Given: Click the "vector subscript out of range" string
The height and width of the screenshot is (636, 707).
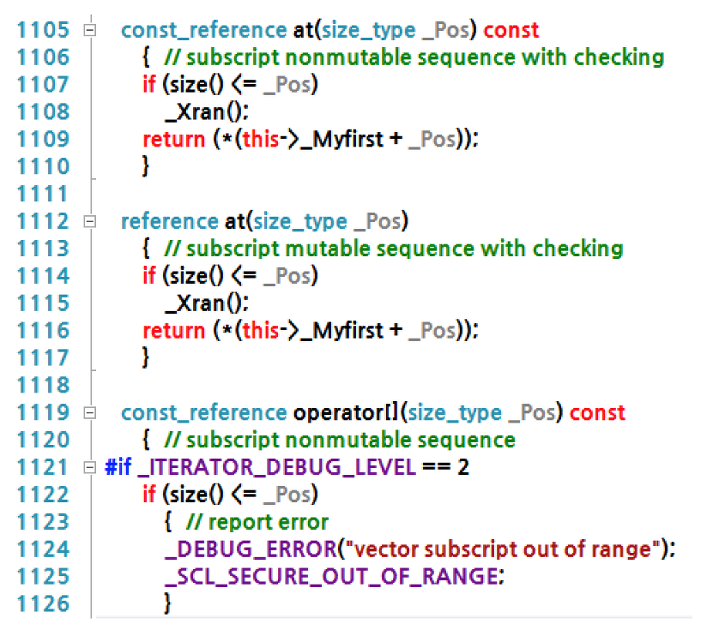Looking at the screenshot, I should [501, 549].
